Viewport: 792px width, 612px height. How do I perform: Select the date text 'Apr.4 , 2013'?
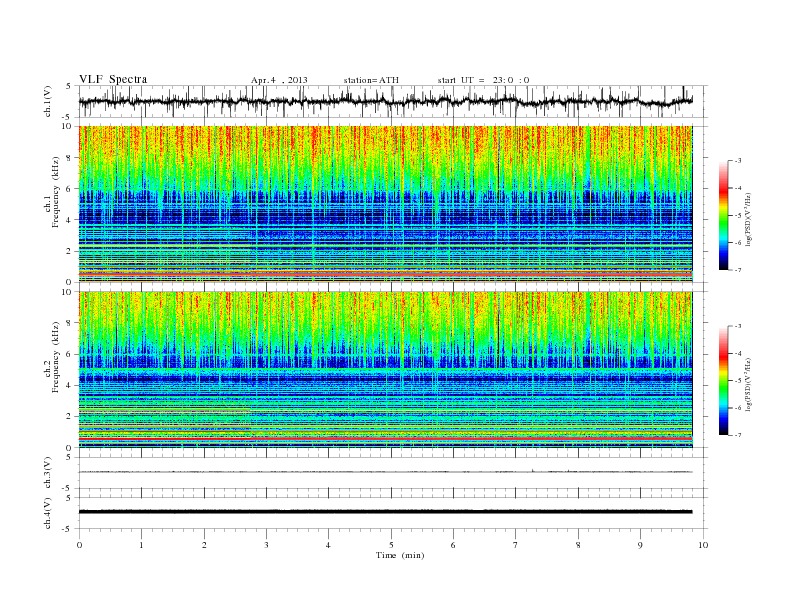[279, 80]
